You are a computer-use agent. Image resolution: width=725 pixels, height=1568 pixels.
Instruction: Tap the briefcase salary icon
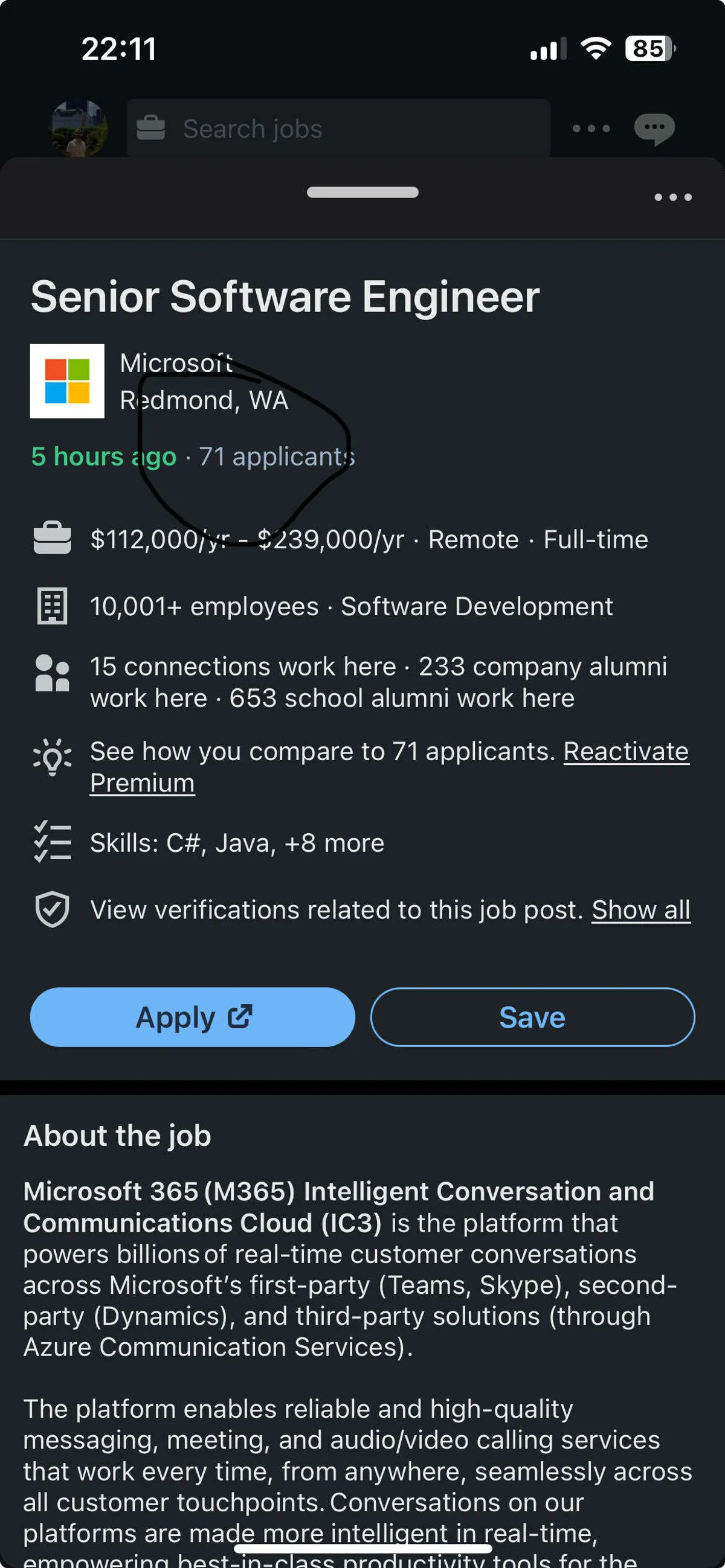53,539
